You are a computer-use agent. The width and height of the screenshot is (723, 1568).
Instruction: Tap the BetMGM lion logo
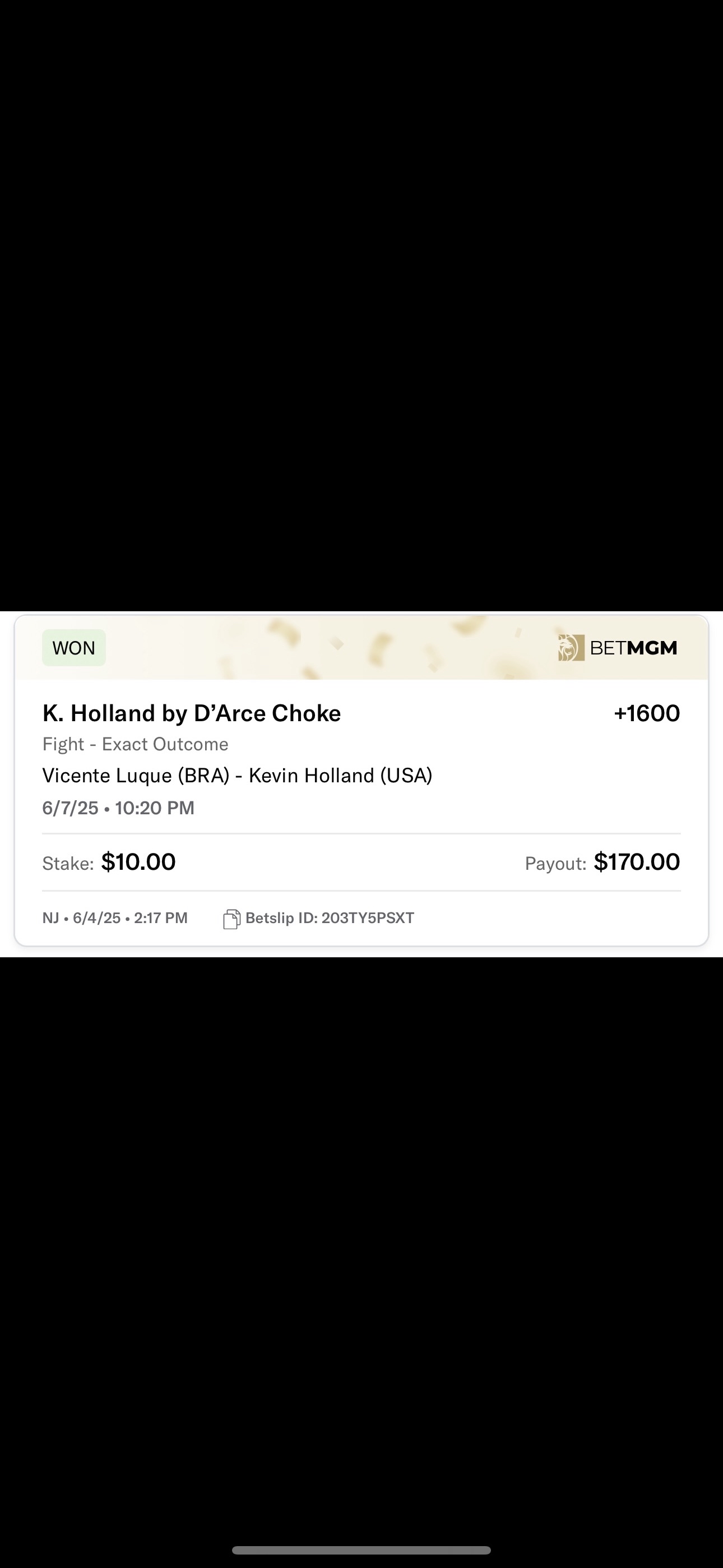pyautogui.click(x=571, y=648)
